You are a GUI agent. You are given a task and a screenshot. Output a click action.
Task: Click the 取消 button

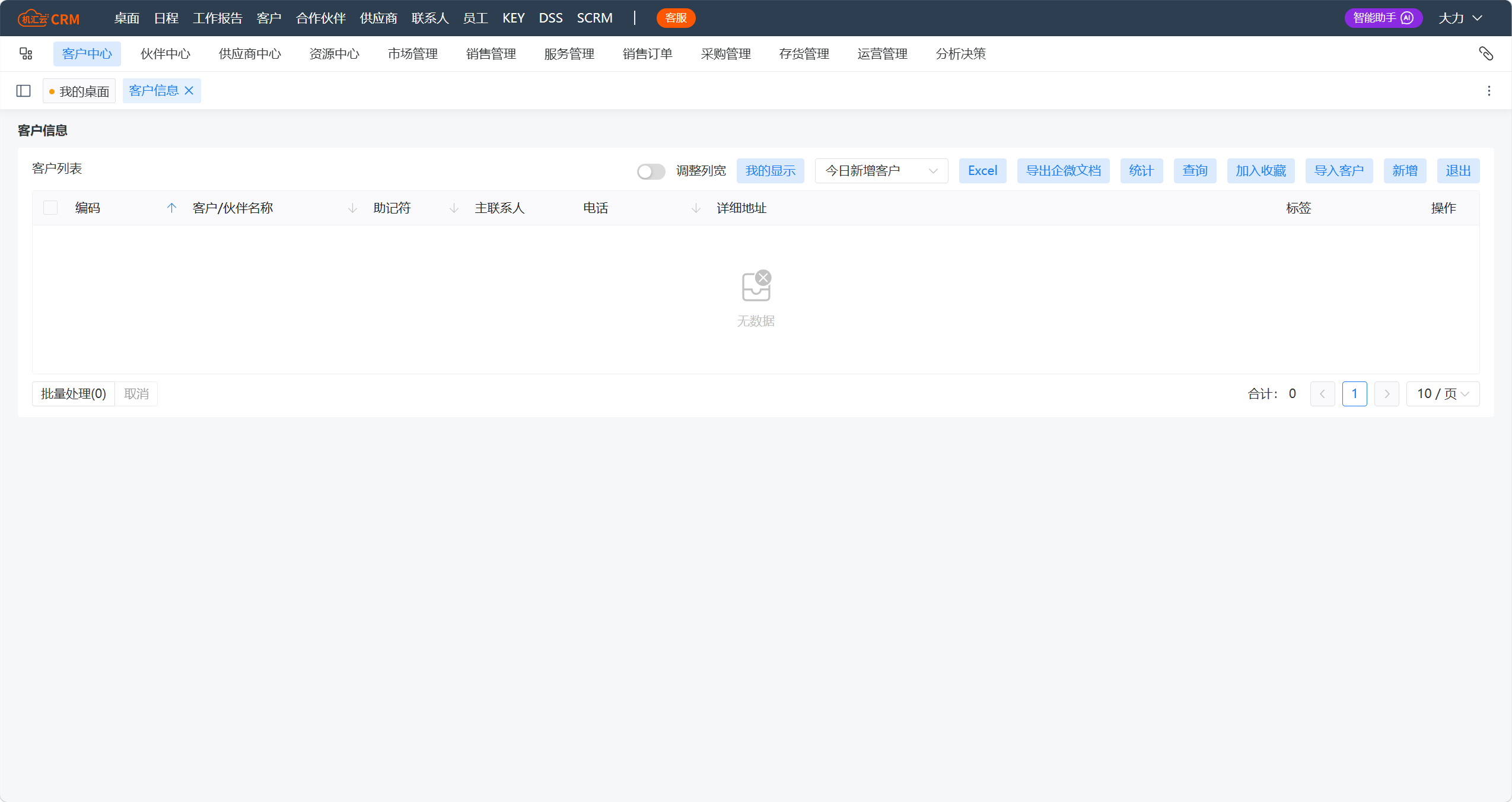click(x=136, y=394)
